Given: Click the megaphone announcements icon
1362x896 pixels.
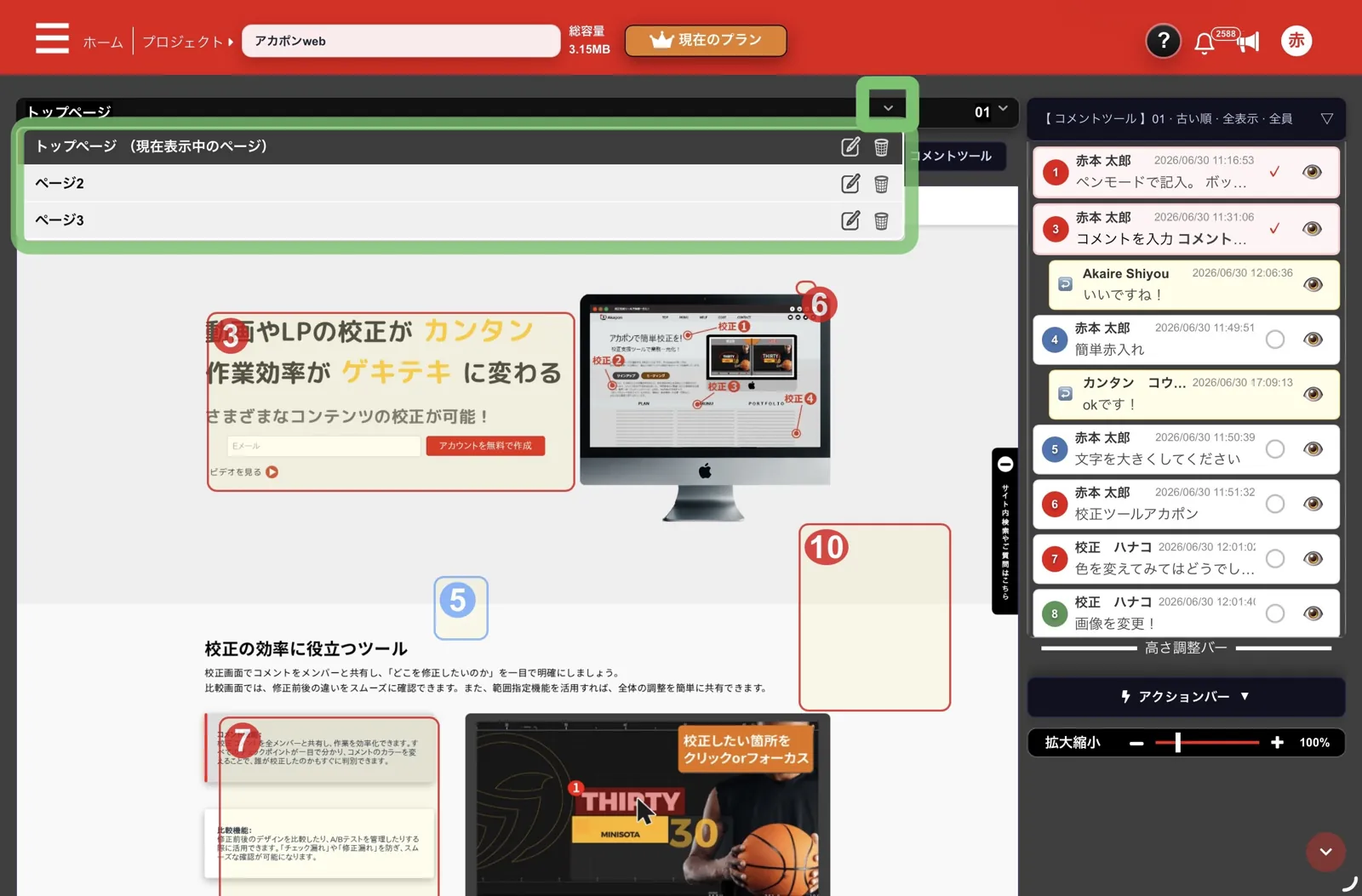Looking at the screenshot, I should [1248, 42].
